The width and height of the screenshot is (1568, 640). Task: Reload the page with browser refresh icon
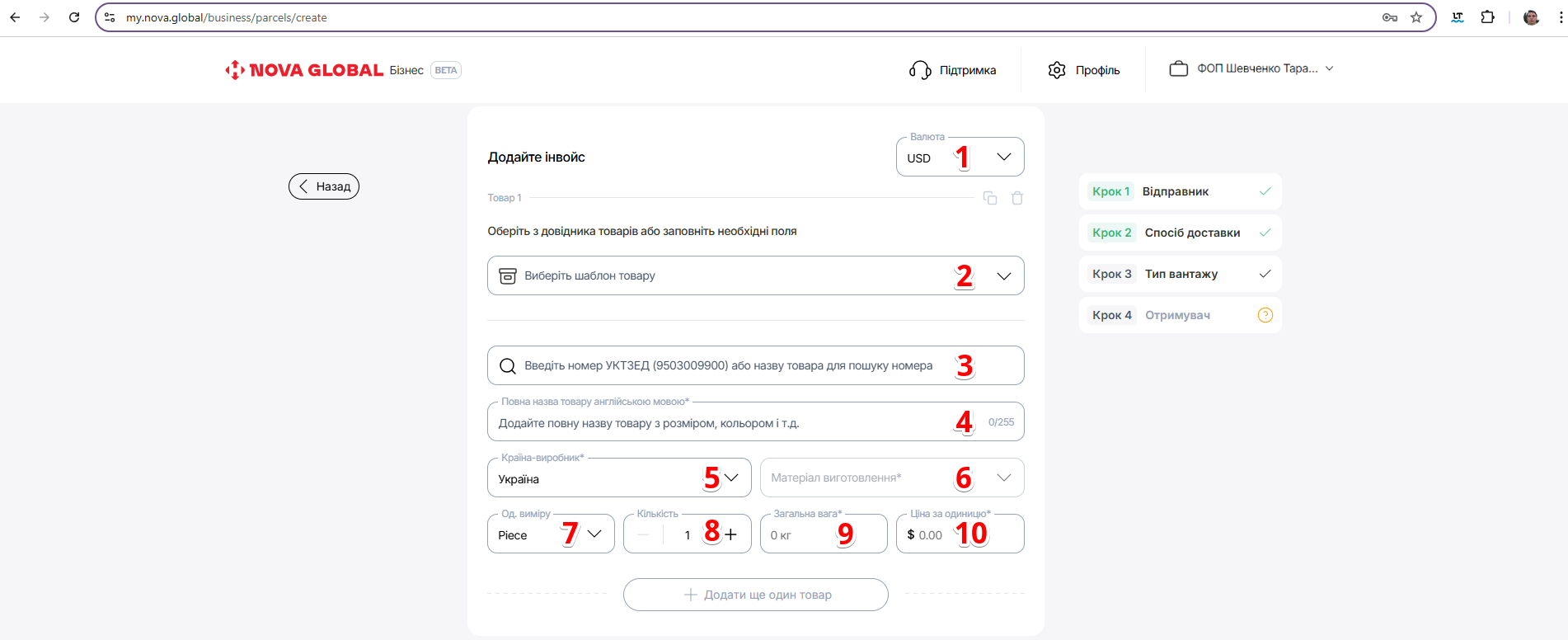pos(74,17)
